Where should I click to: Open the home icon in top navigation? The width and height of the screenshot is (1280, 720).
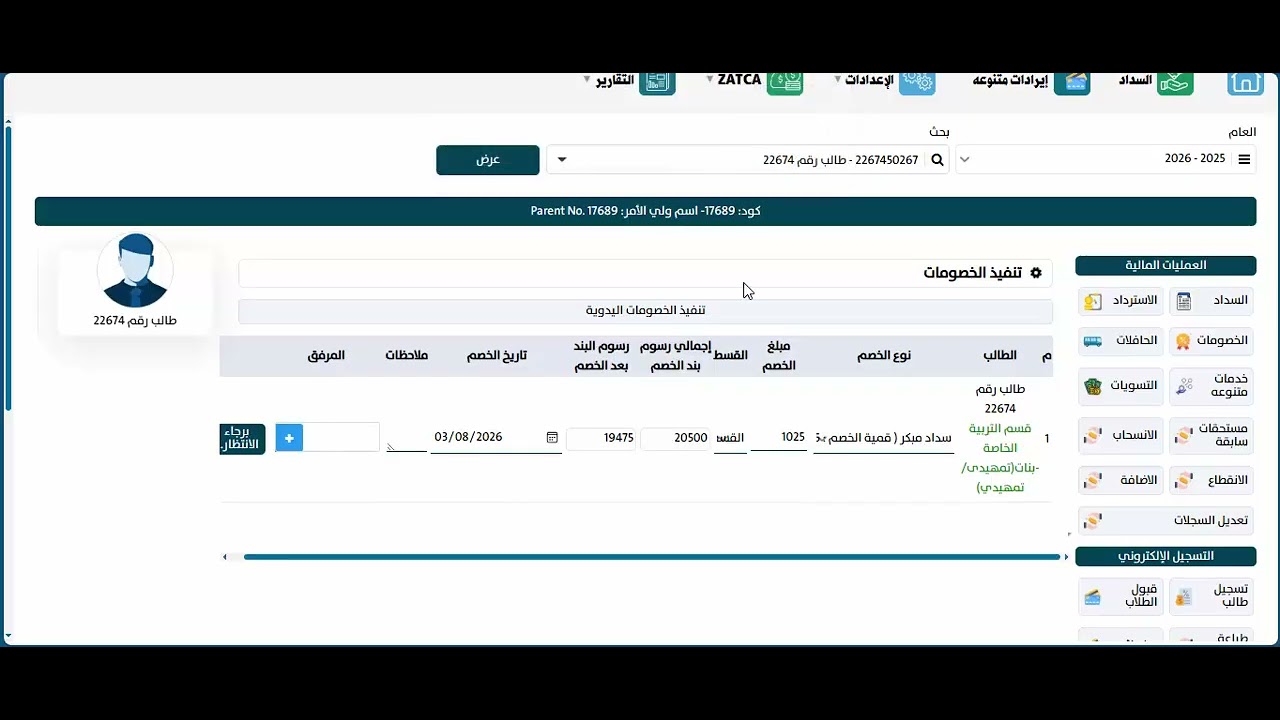[x=1245, y=83]
